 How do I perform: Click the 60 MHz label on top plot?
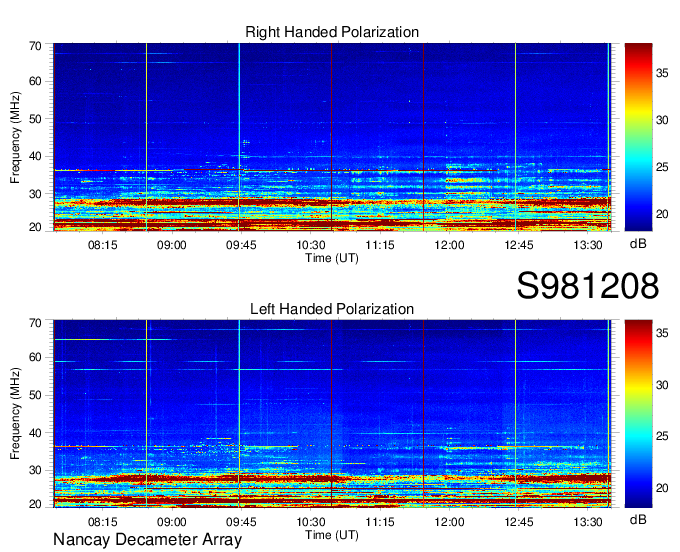coord(35,82)
